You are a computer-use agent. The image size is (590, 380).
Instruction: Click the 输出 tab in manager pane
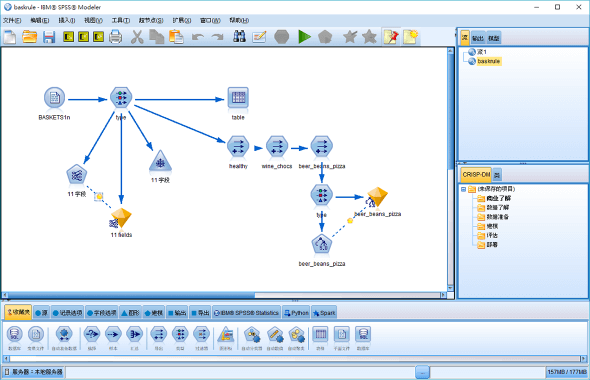pos(477,38)
